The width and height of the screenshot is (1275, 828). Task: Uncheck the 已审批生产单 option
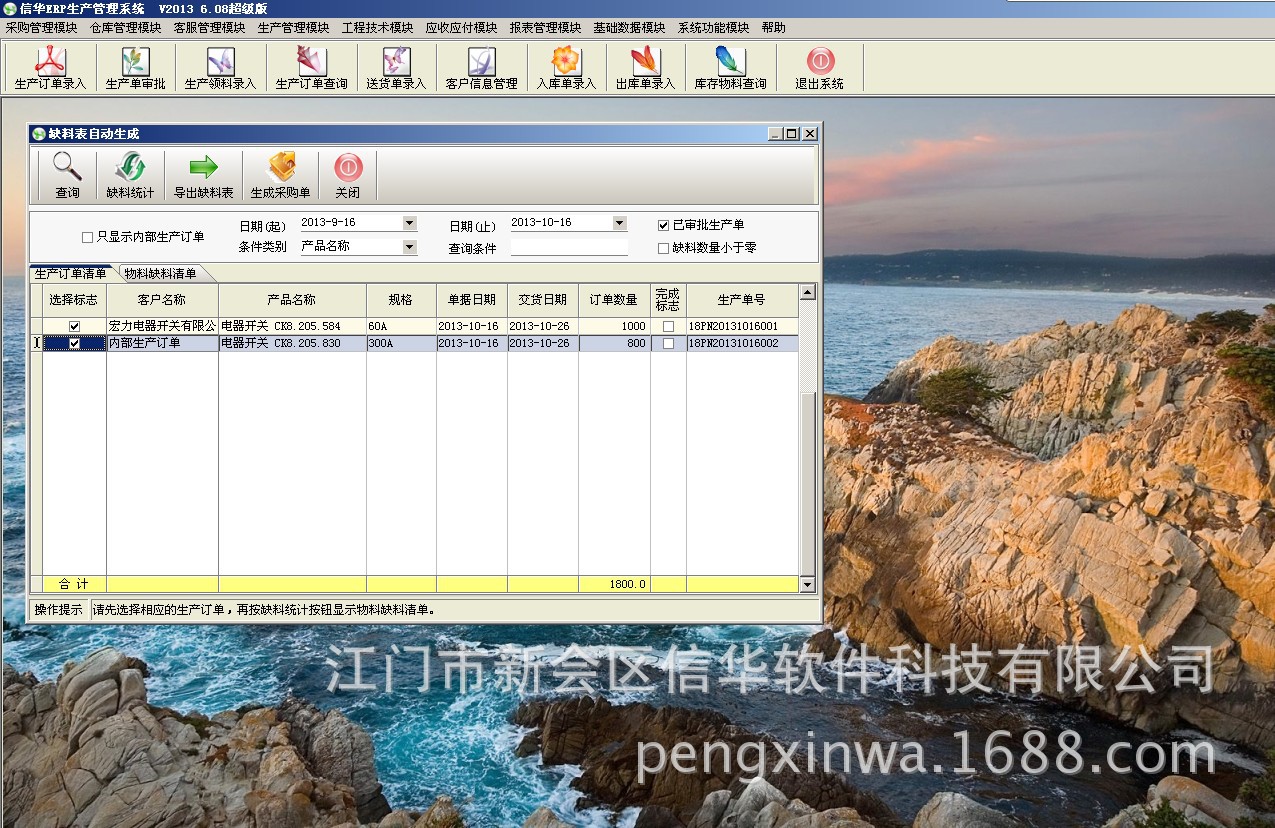(665, 224)
